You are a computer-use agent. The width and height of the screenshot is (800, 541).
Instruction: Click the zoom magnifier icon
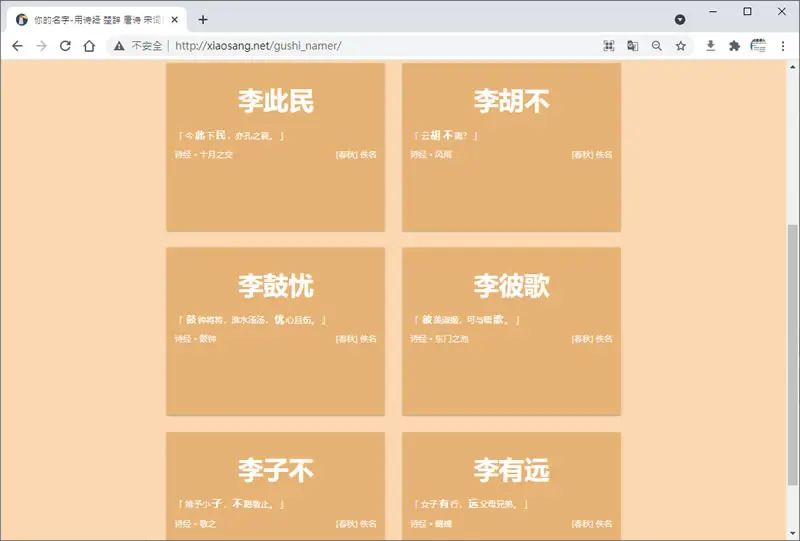click(657, 46)
